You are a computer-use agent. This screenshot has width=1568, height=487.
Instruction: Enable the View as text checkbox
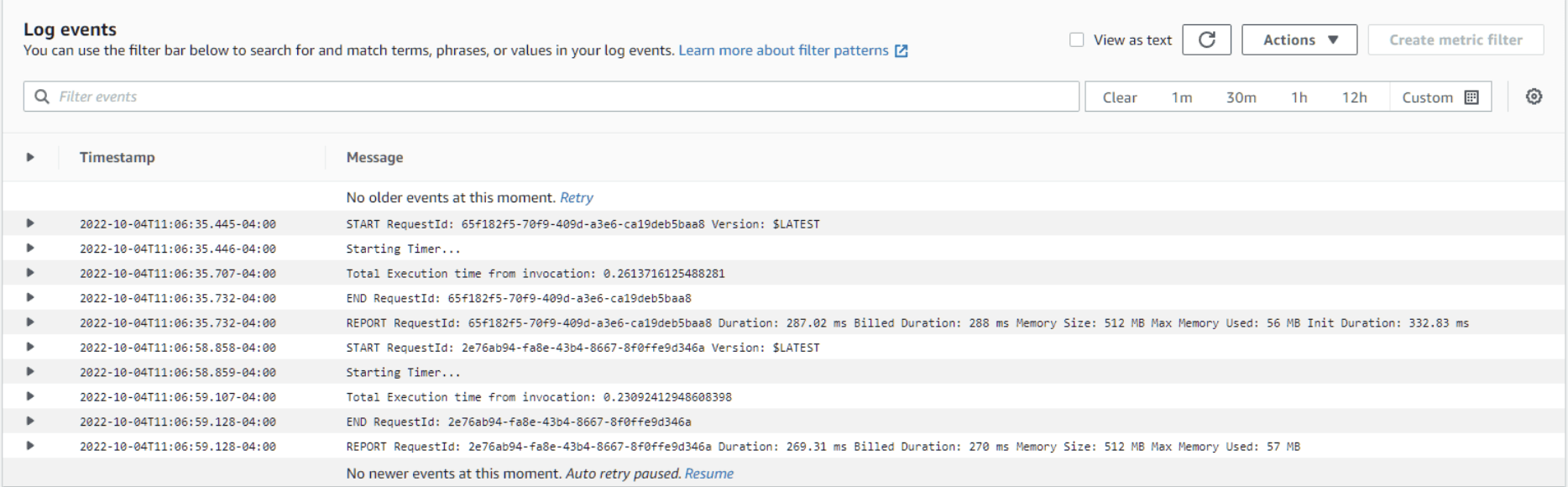1076,40
